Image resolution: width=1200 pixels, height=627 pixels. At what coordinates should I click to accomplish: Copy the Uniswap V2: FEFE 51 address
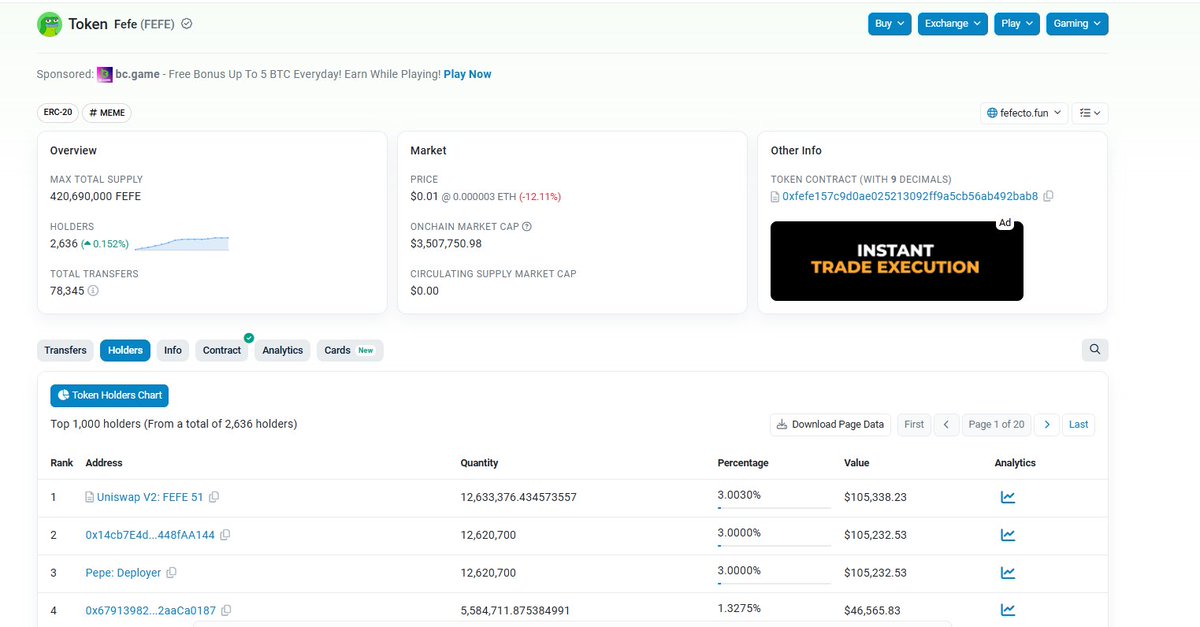pos(214,497)
